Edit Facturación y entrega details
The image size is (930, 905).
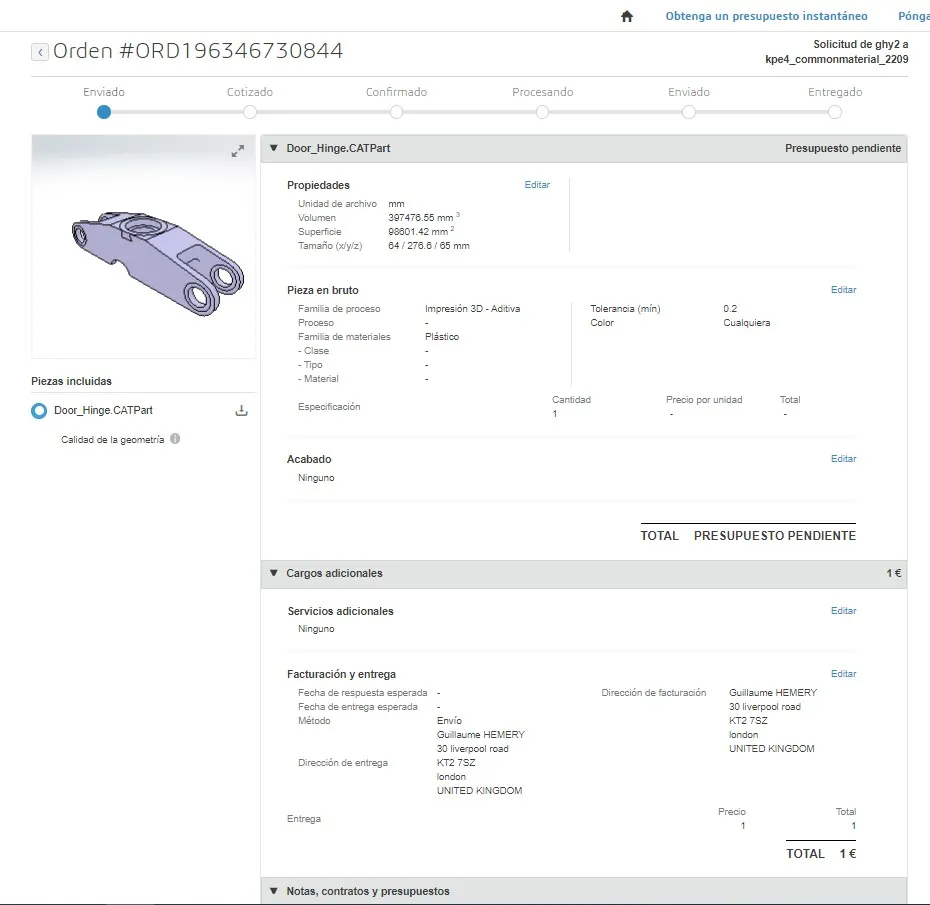click(843, 674)
